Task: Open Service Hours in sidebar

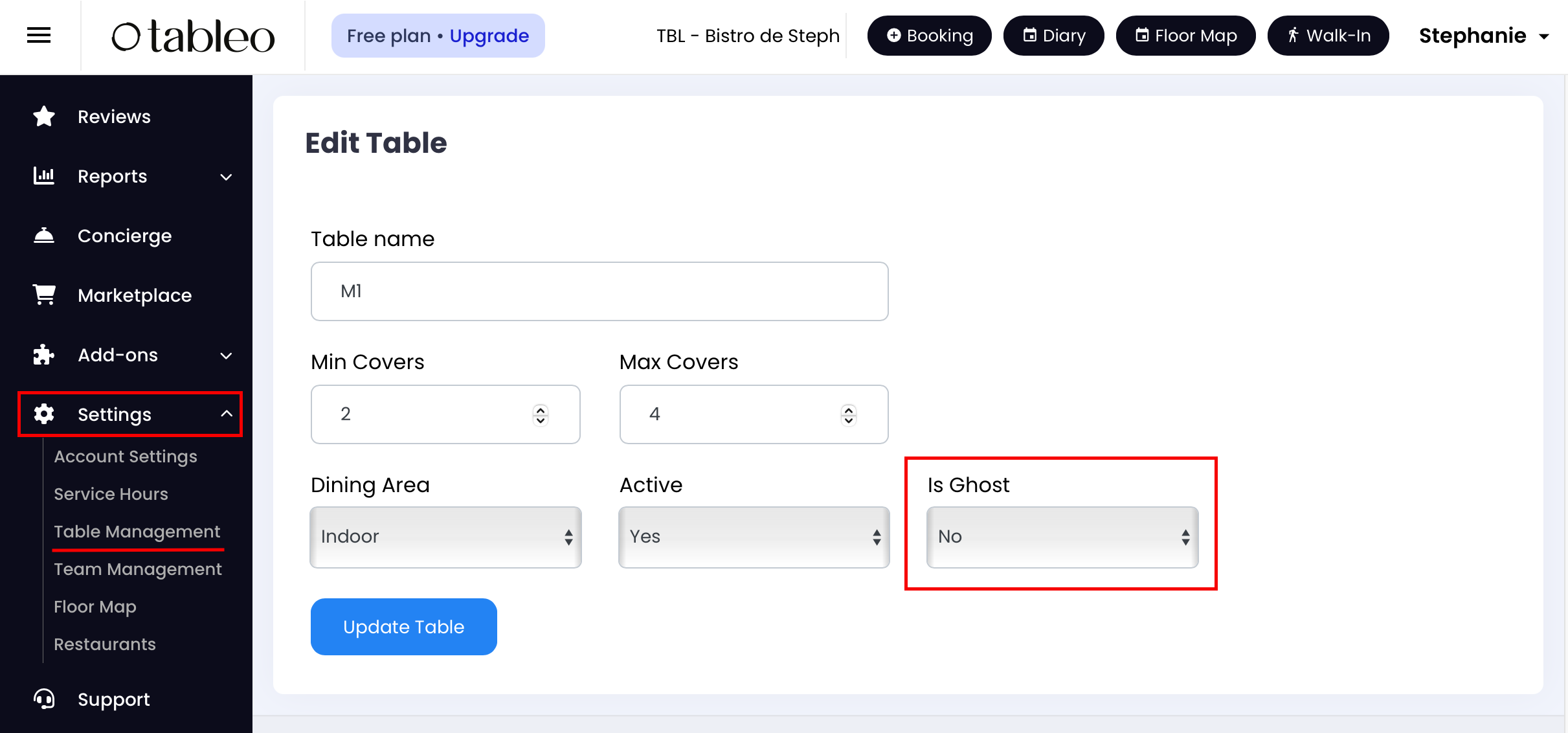Action: pyautogui.click(x=111, y=494)
